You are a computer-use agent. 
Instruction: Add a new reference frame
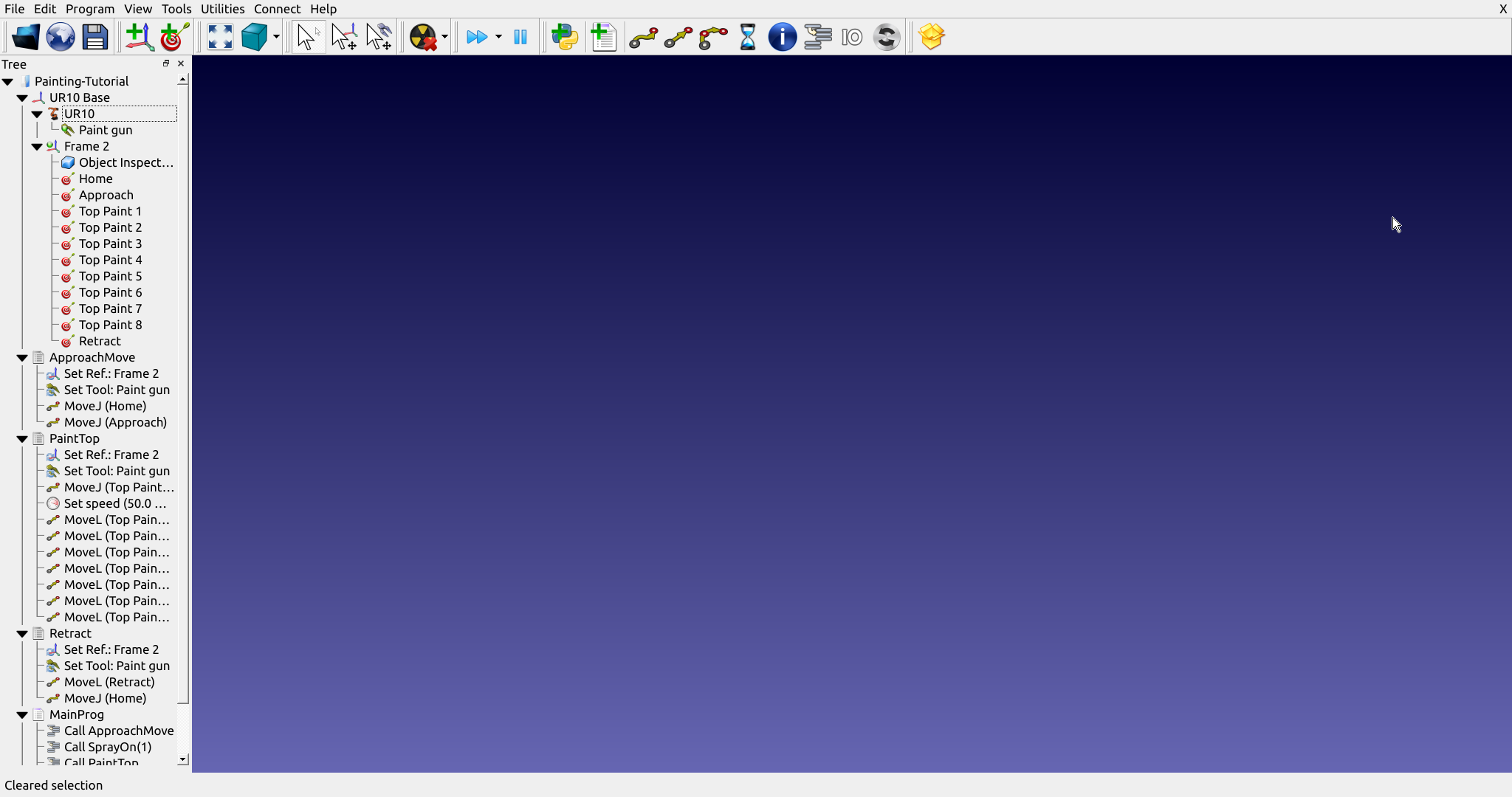pyautogui.click(x=138, y=36)
